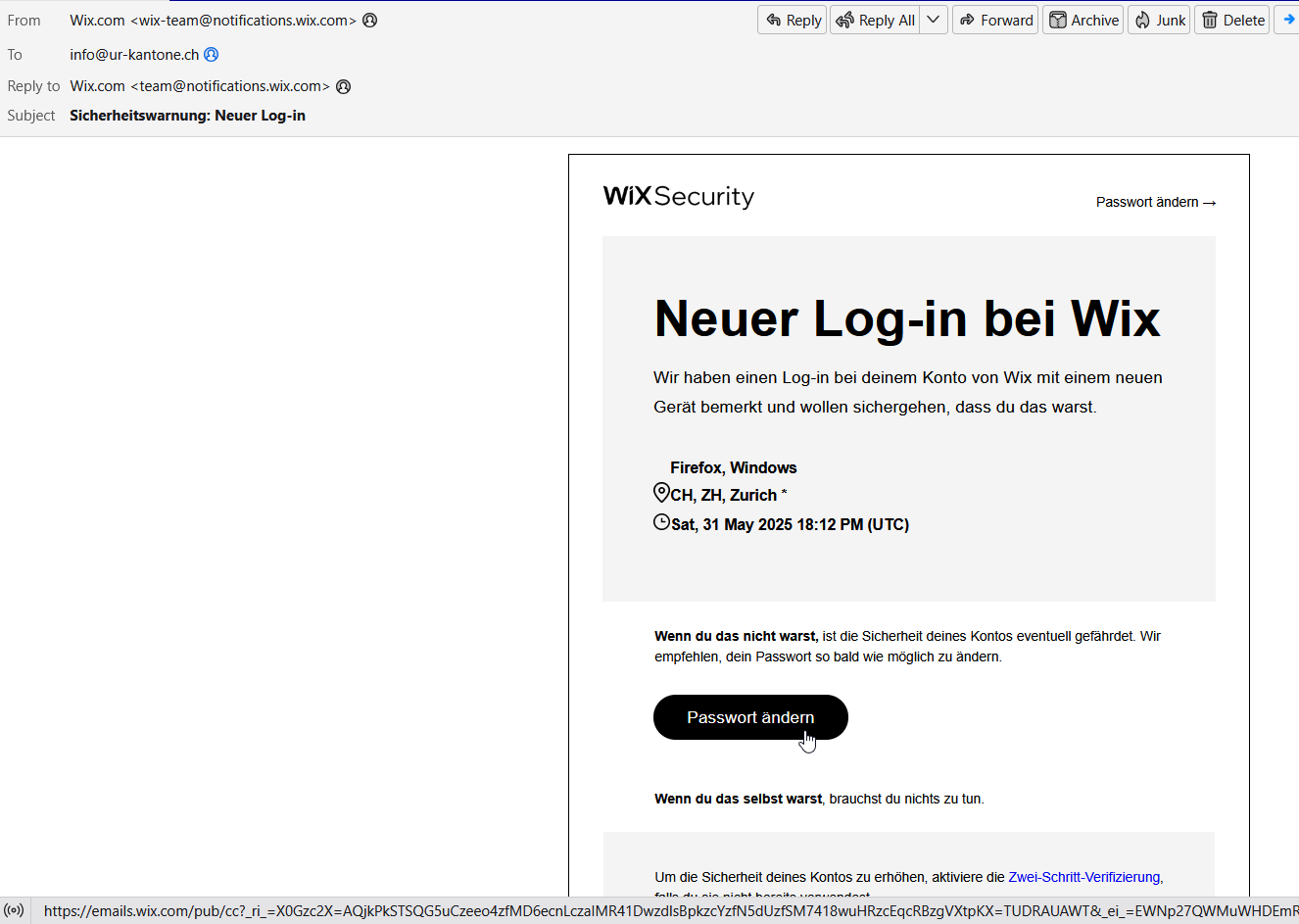Click the blue arrow at the toolbar's right edge
This screenshot has height=924, width=1299.
click(1288, 21)
